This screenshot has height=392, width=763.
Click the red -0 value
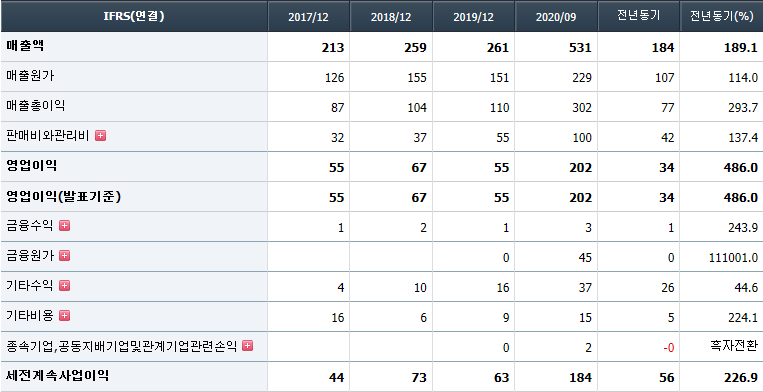click(669, 349)
